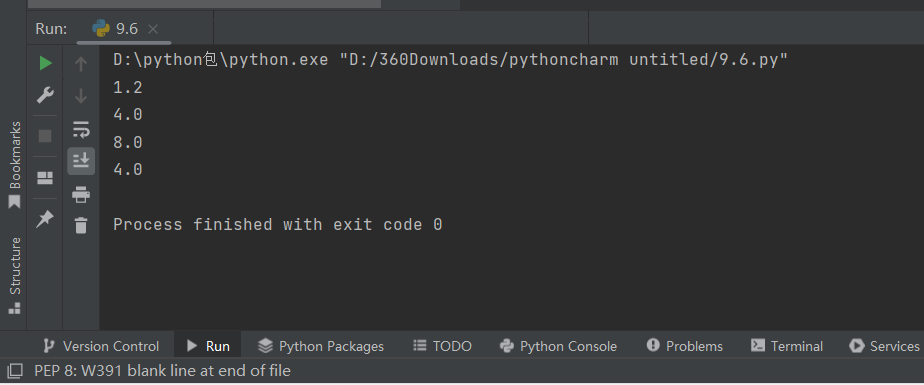The height and width of the screenshot is (385, 924).
Task: Click the restore layout icon
Action: (x=45, y=178)
